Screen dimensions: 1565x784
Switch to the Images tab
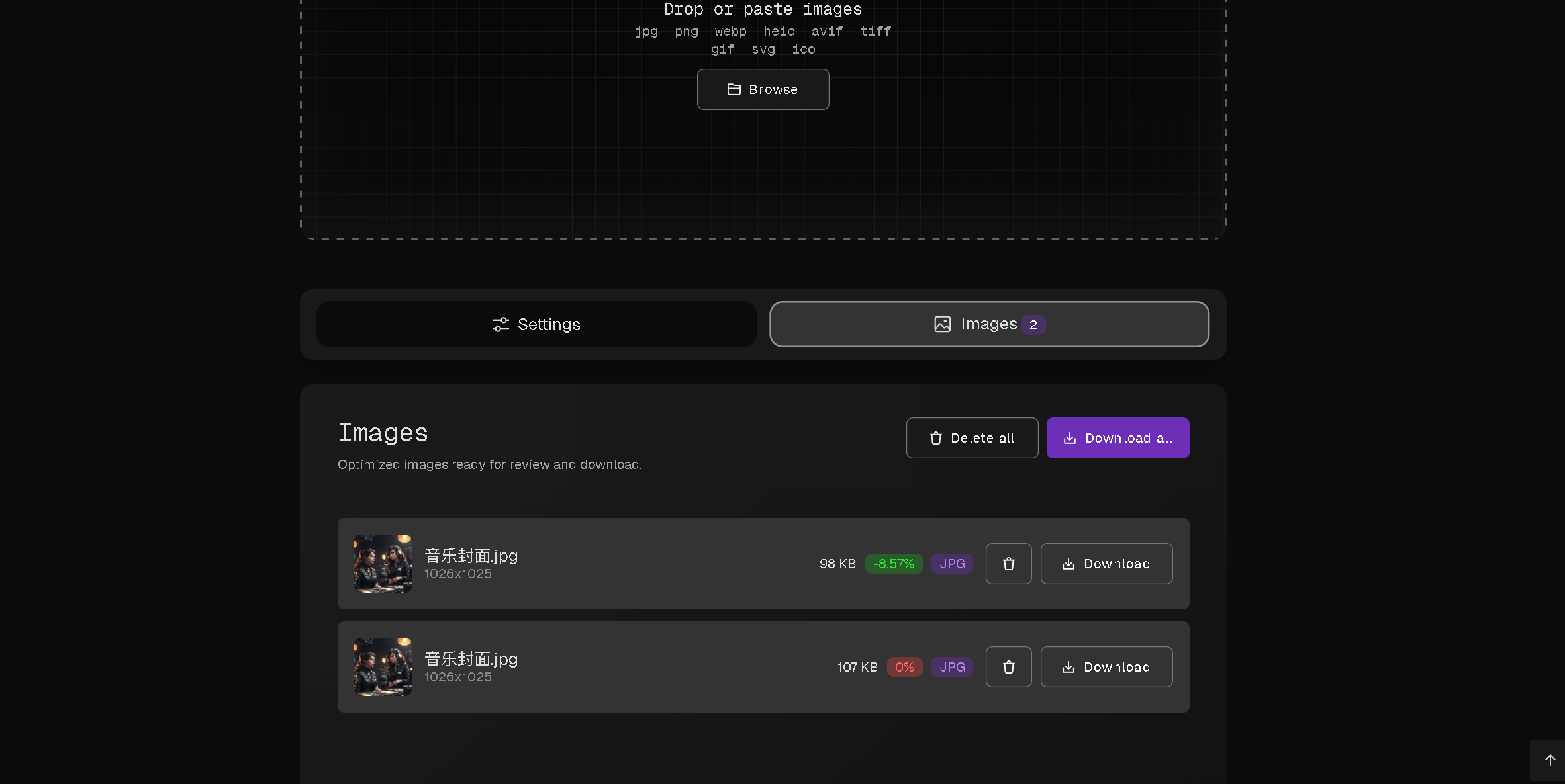[x=989, y=324]
